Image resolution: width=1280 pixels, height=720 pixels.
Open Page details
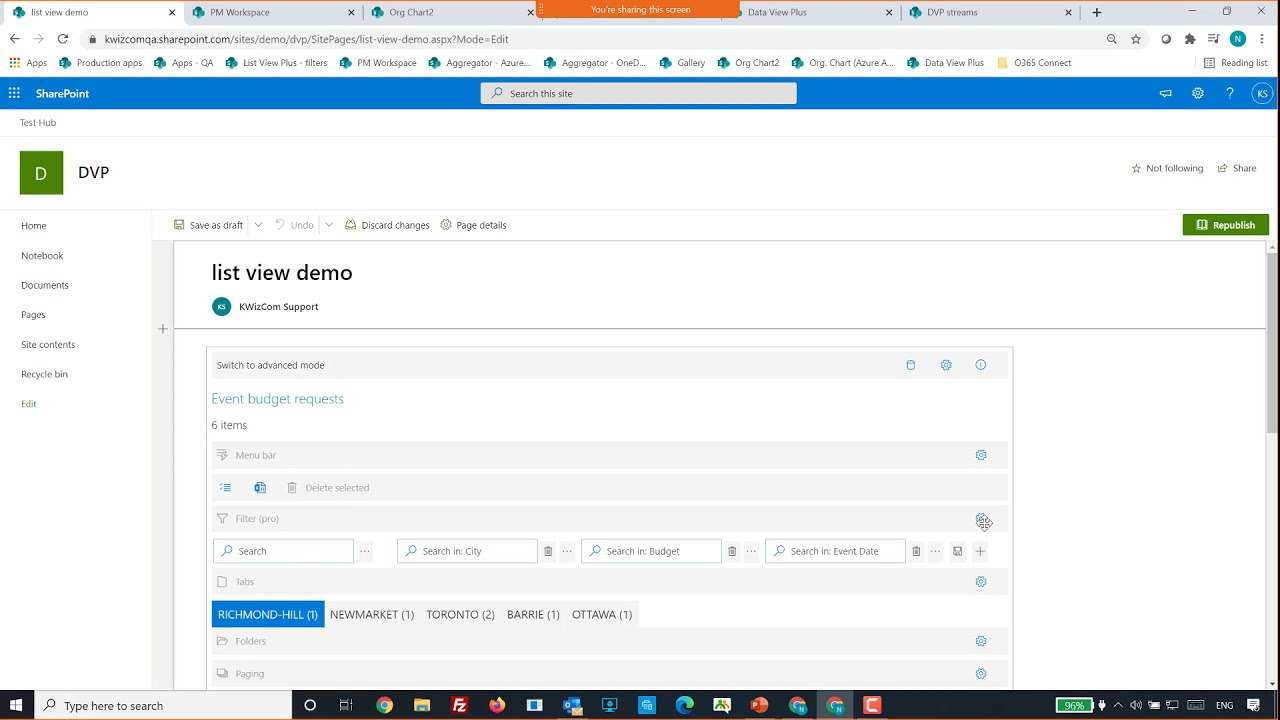tap(473, 225)
